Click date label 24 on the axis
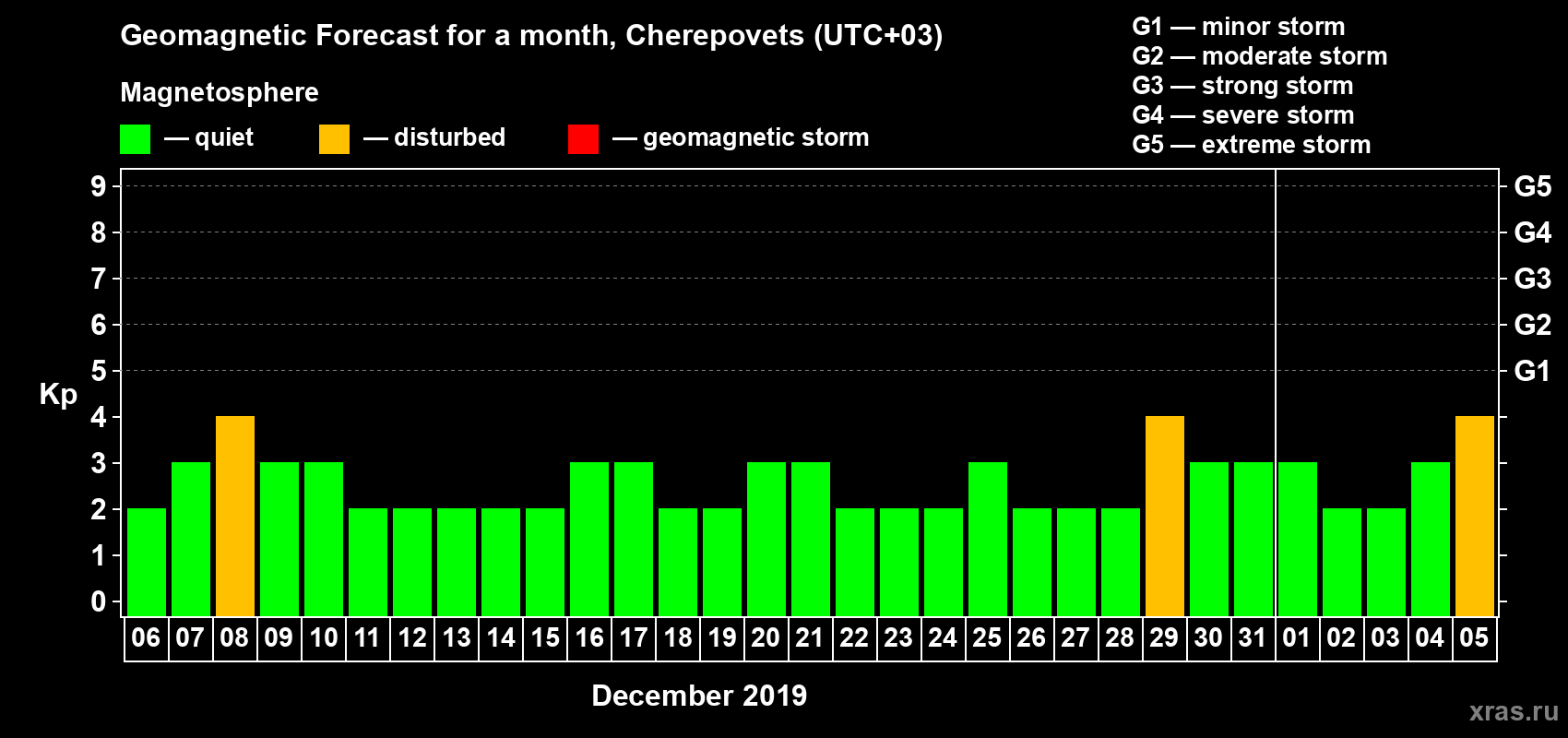This screenshot has height=738, width=1568. pyautogui.click(x=943, y=638)
